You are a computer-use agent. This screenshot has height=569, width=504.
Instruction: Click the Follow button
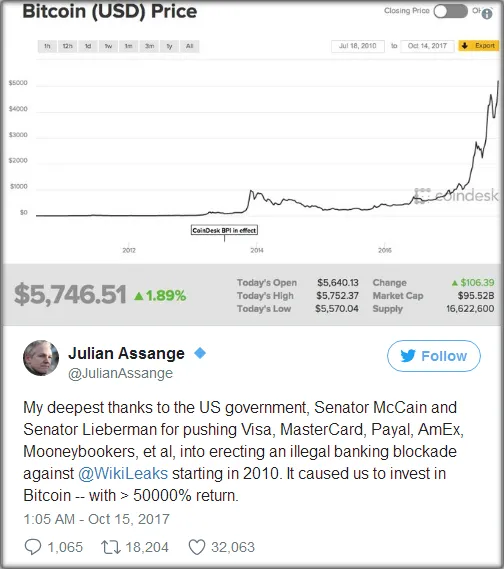coord(434,356)
